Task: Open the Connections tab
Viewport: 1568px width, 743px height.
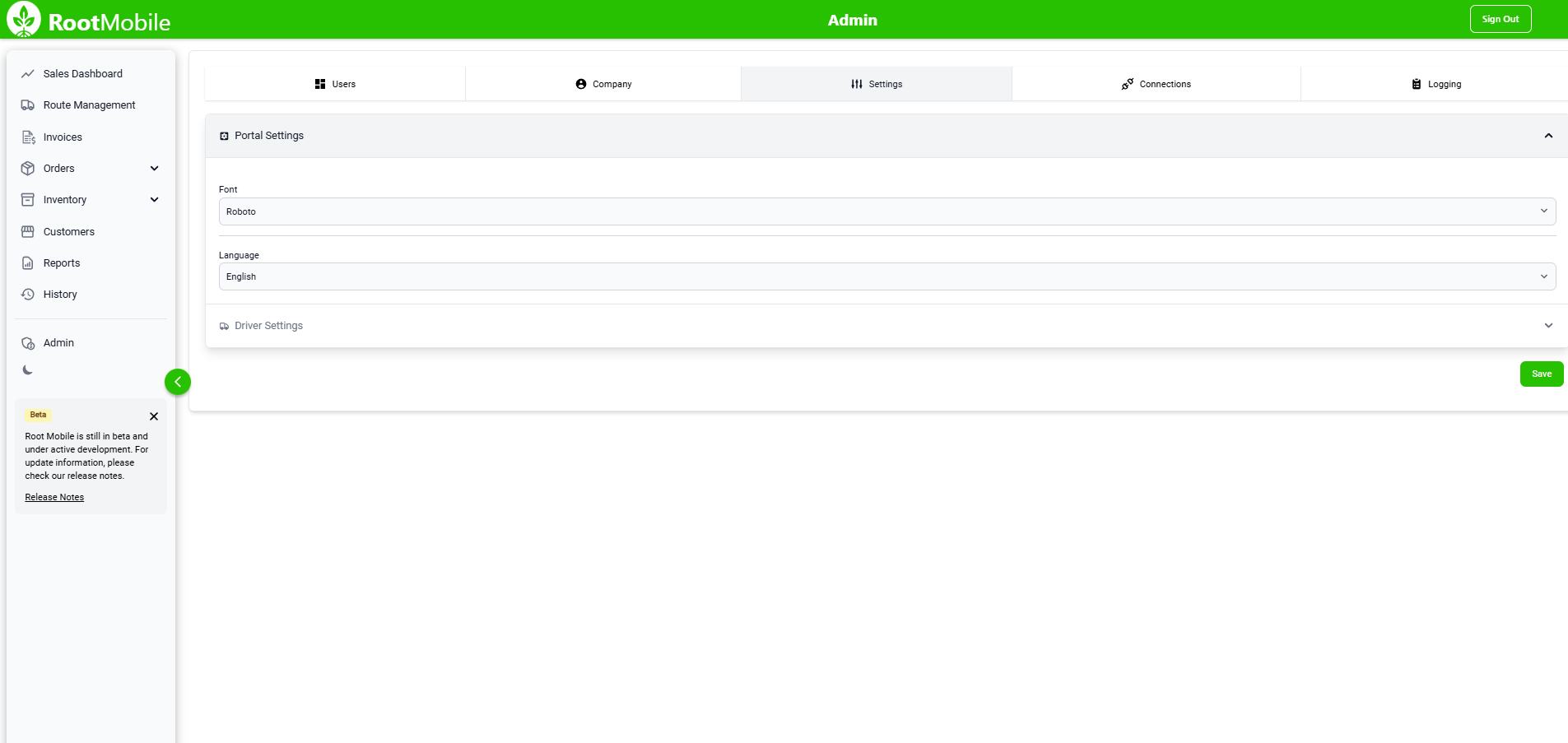Action: pos(1156,84)
